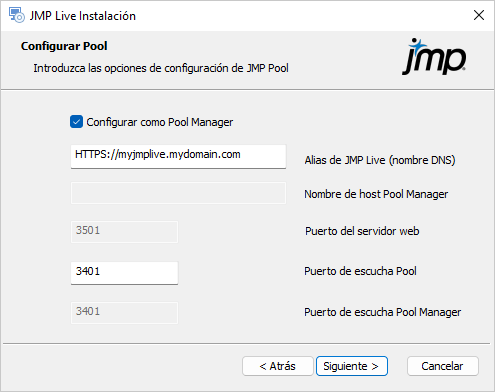Click 'Puerto de escucha Pool' label
Viewport: 495px width, 392px height.
click(360, 271)
